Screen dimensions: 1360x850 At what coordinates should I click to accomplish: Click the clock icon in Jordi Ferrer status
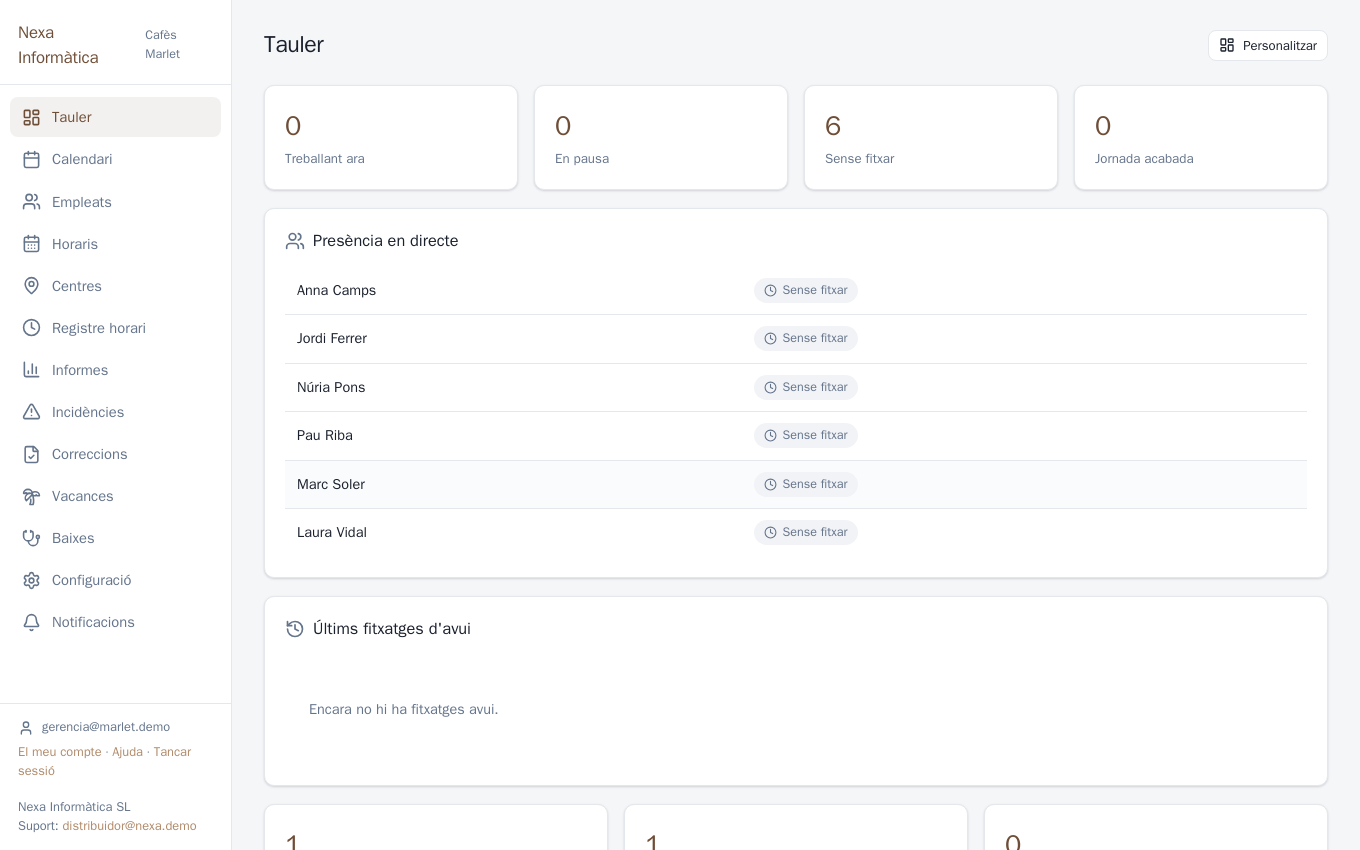pos(771,339)
